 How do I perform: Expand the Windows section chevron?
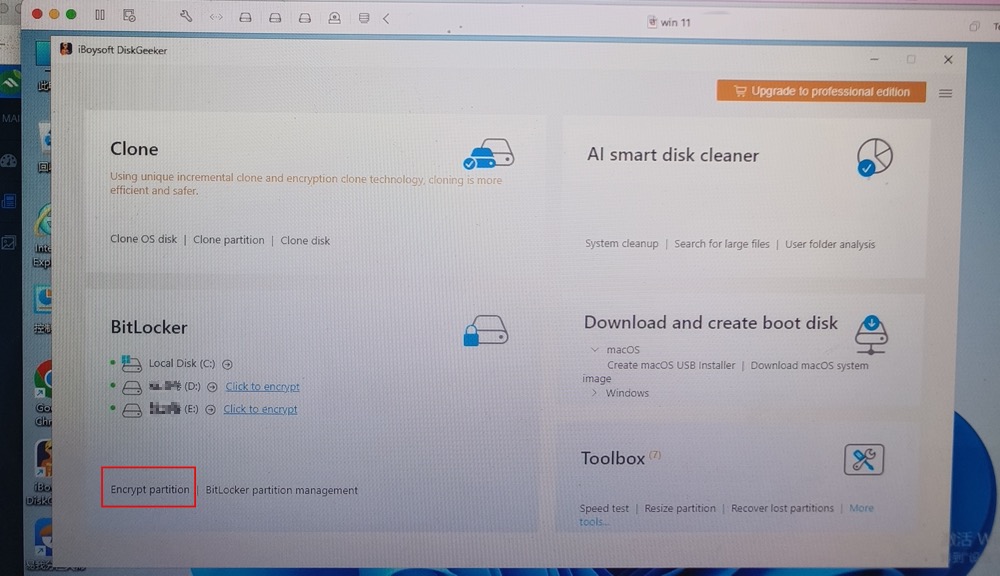point(594,393)
